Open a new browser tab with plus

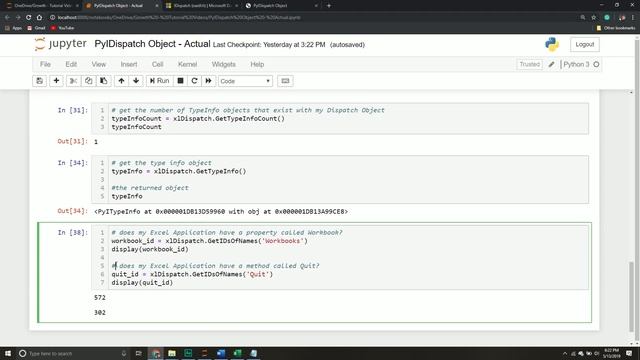[329, 6]
